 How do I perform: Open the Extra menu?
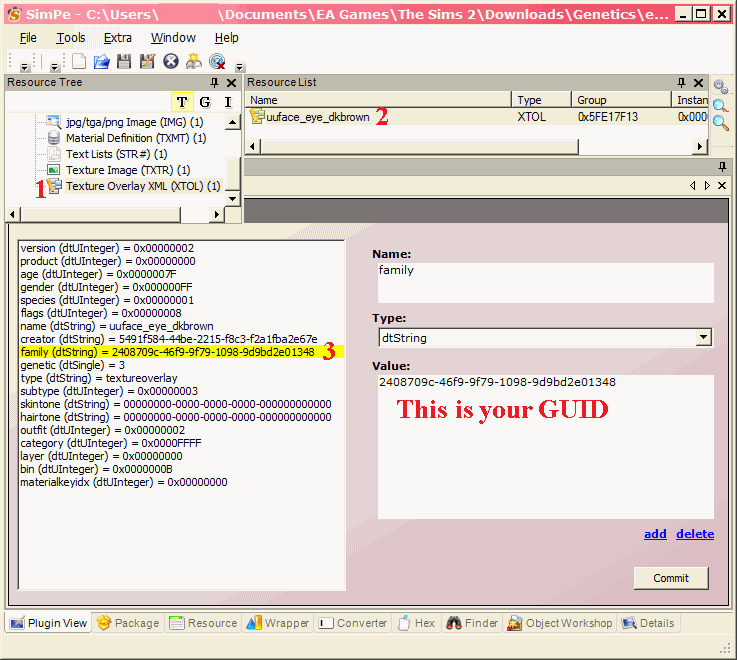(x=118, y=38)
